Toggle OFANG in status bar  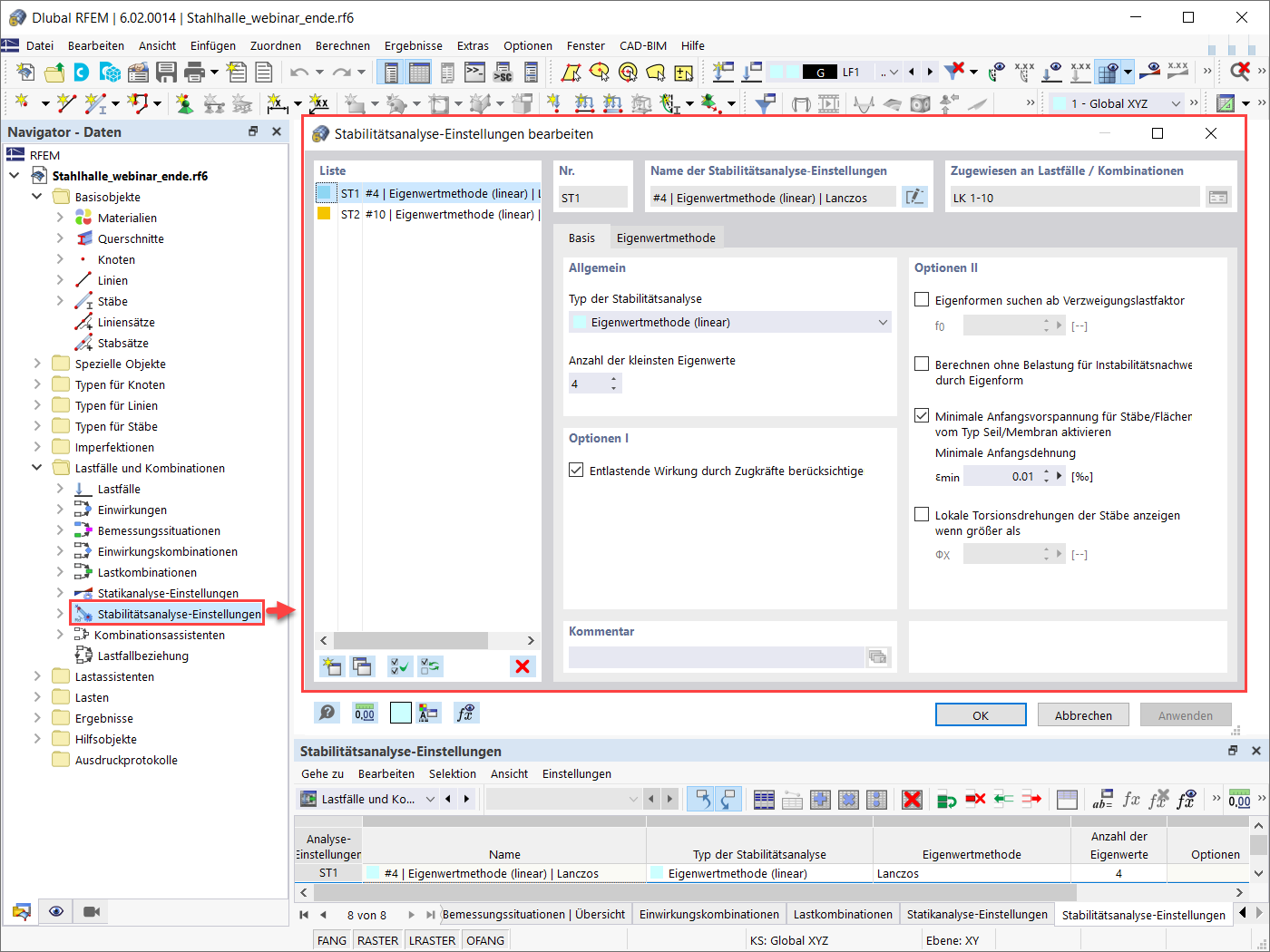485,940
